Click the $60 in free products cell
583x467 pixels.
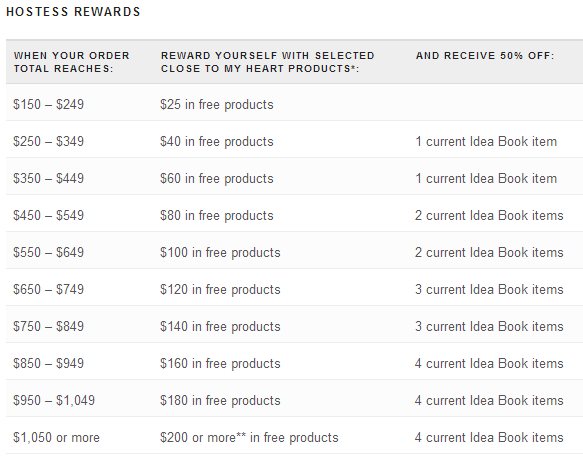(217, 178)
